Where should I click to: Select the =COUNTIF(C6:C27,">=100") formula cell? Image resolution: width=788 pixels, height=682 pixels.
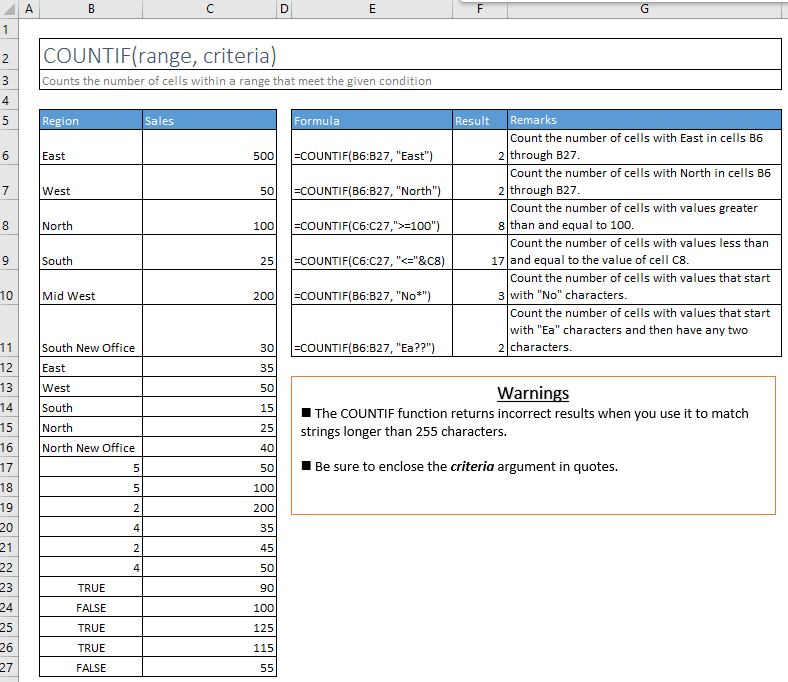[x=372, y=218]
